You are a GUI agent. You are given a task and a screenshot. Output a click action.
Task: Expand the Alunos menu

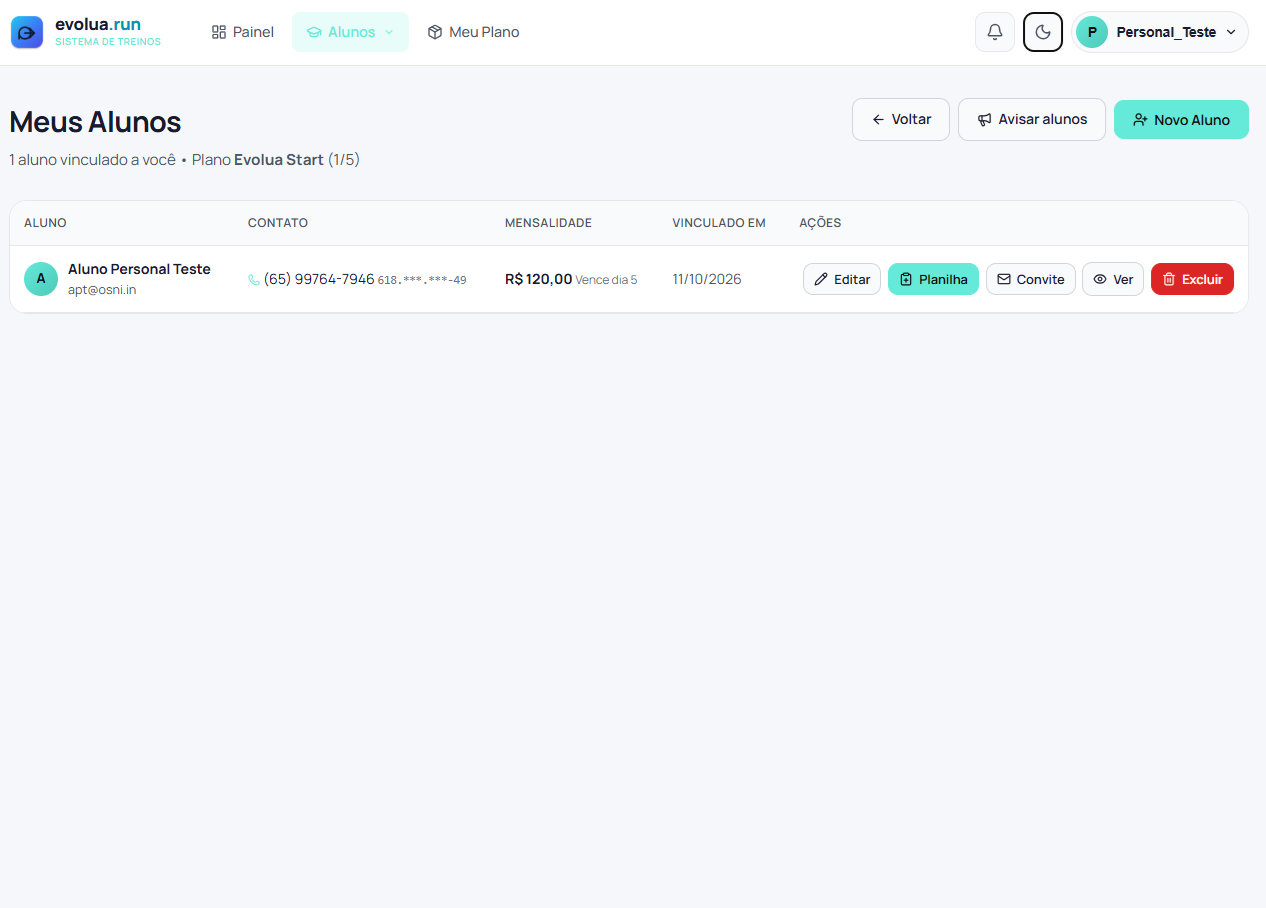pyautogui.click(x=350, y=32)
